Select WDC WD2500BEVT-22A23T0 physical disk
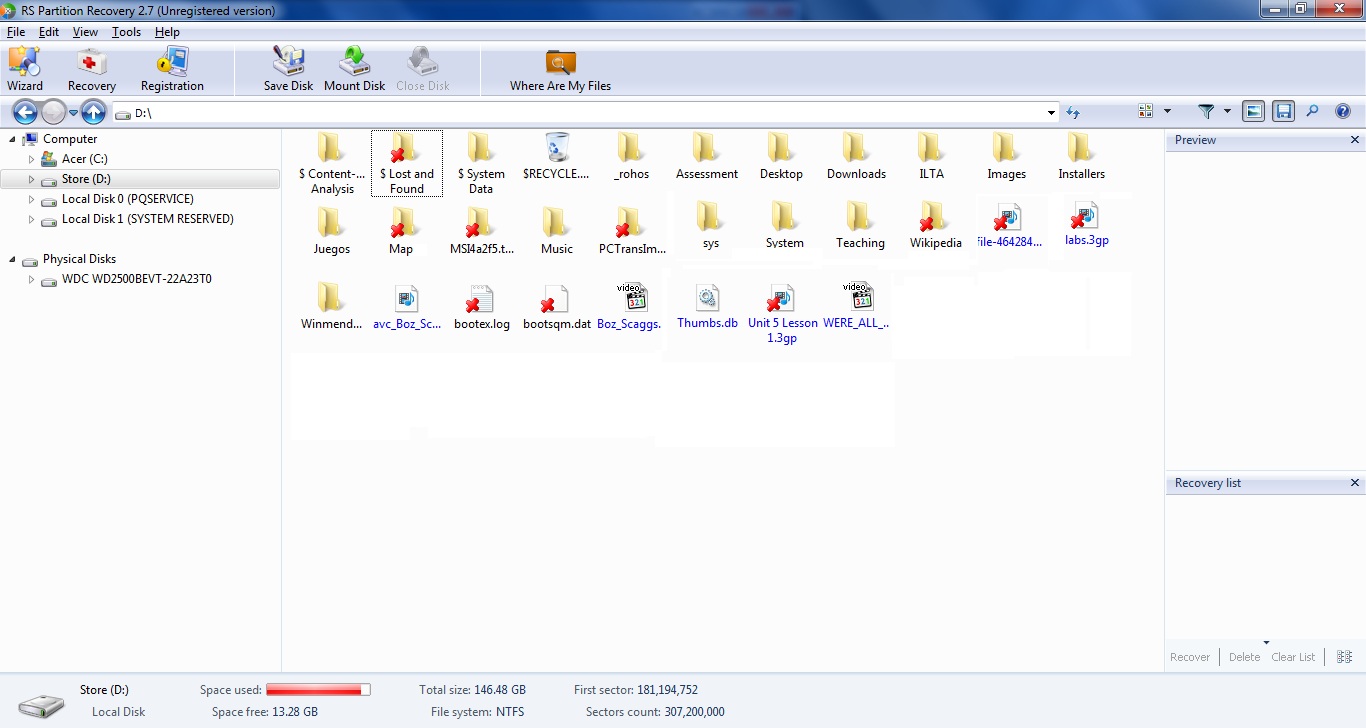 point(137,279)
